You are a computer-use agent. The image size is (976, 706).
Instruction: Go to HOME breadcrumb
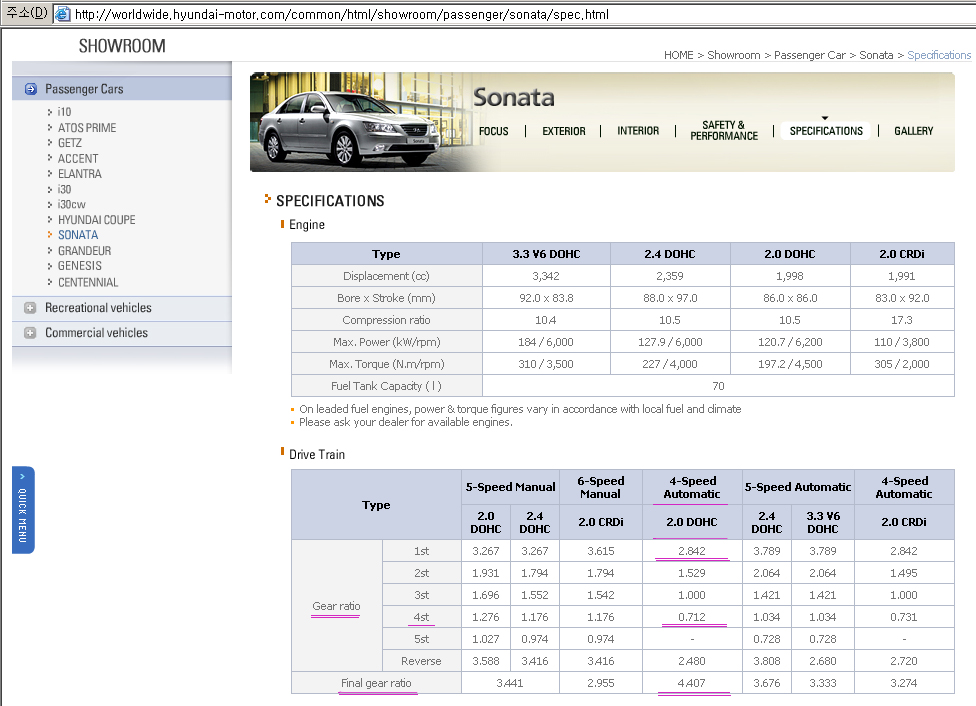click(678, 55)
